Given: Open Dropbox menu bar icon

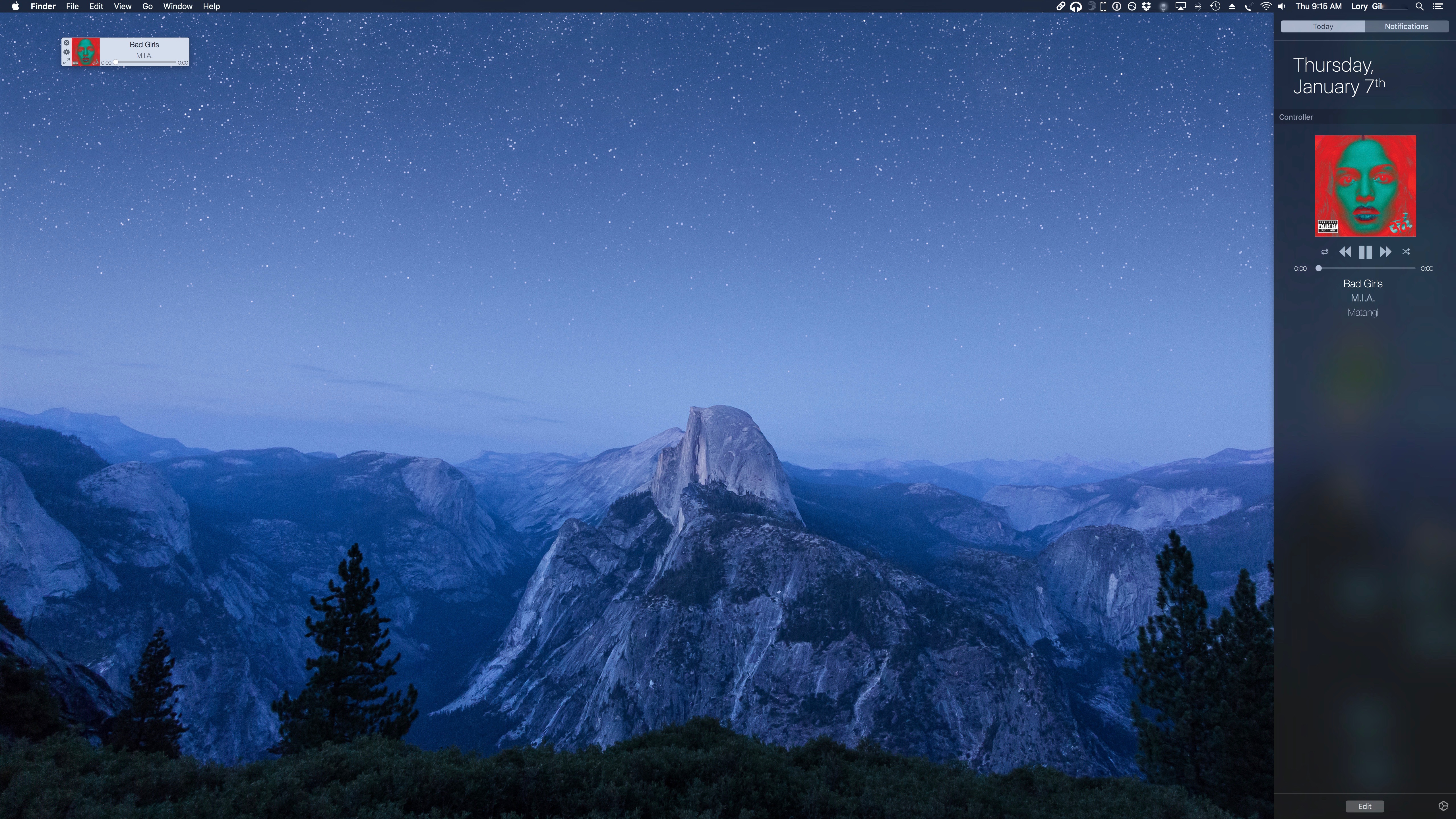Looking at the screenshot, I should tap(1146, 6).
